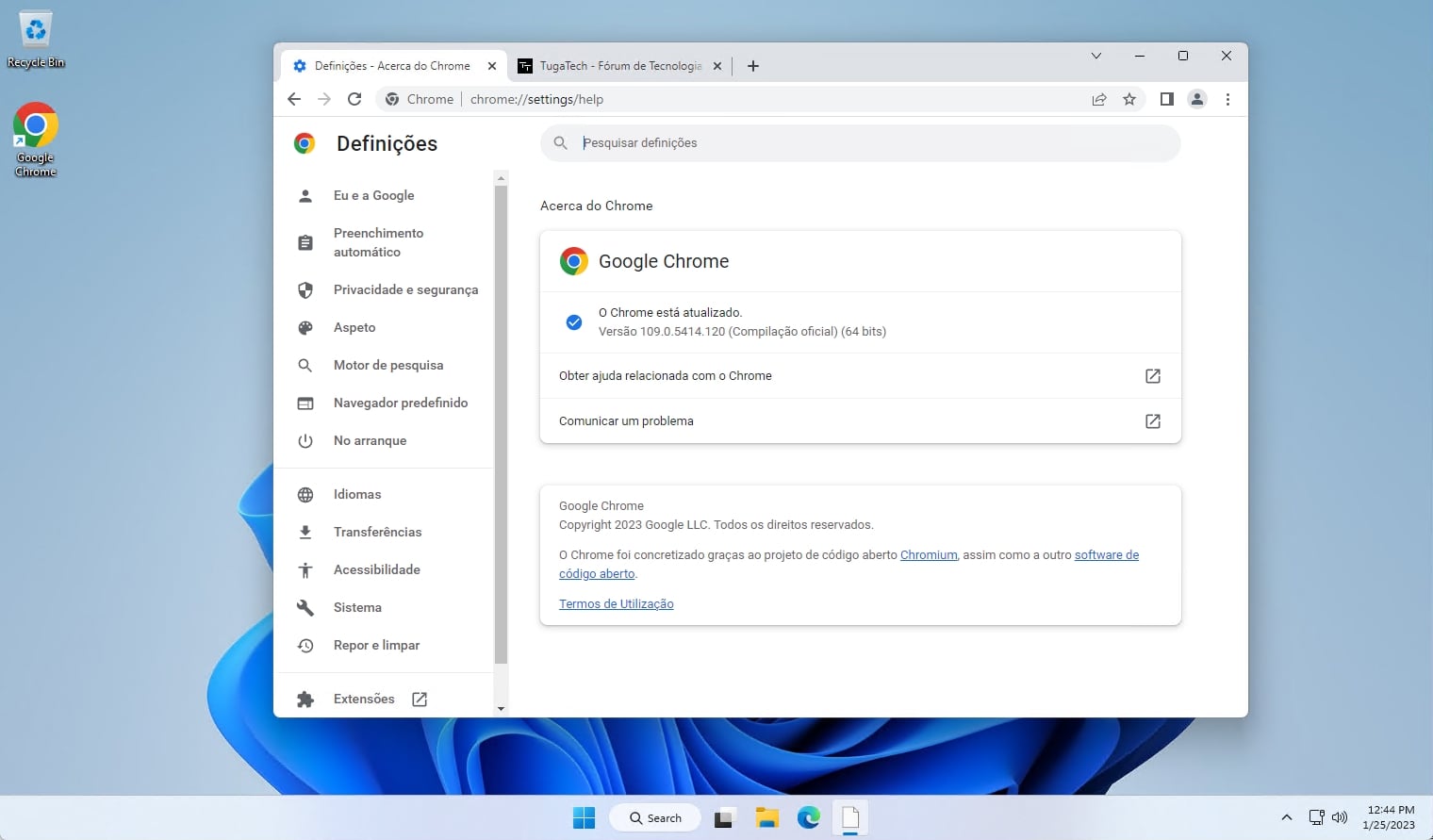1433x840 pixels.
Task: Open Comunicar um problema
Action: click(860, 420)
